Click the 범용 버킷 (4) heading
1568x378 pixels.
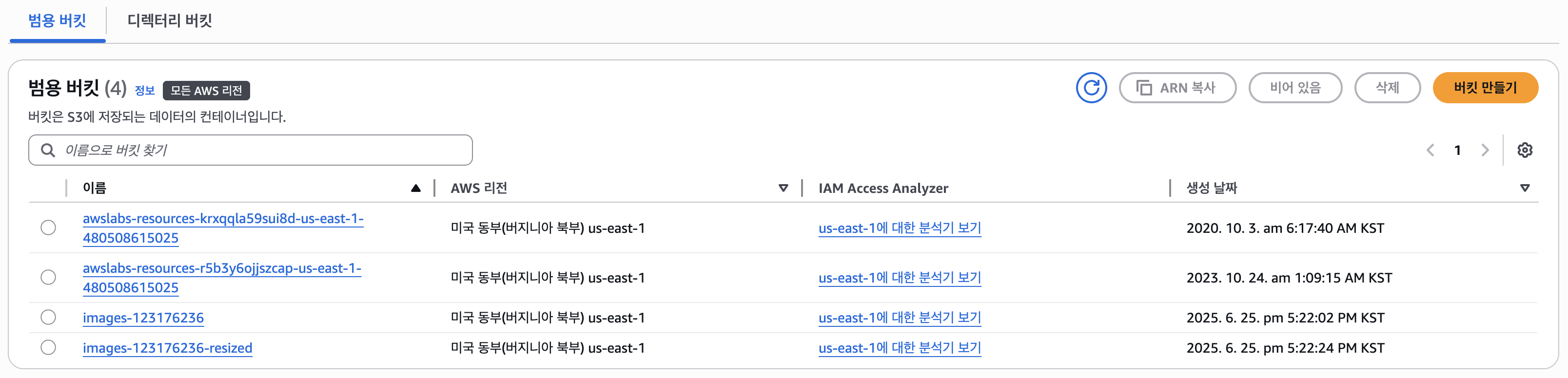coord(78,88)
